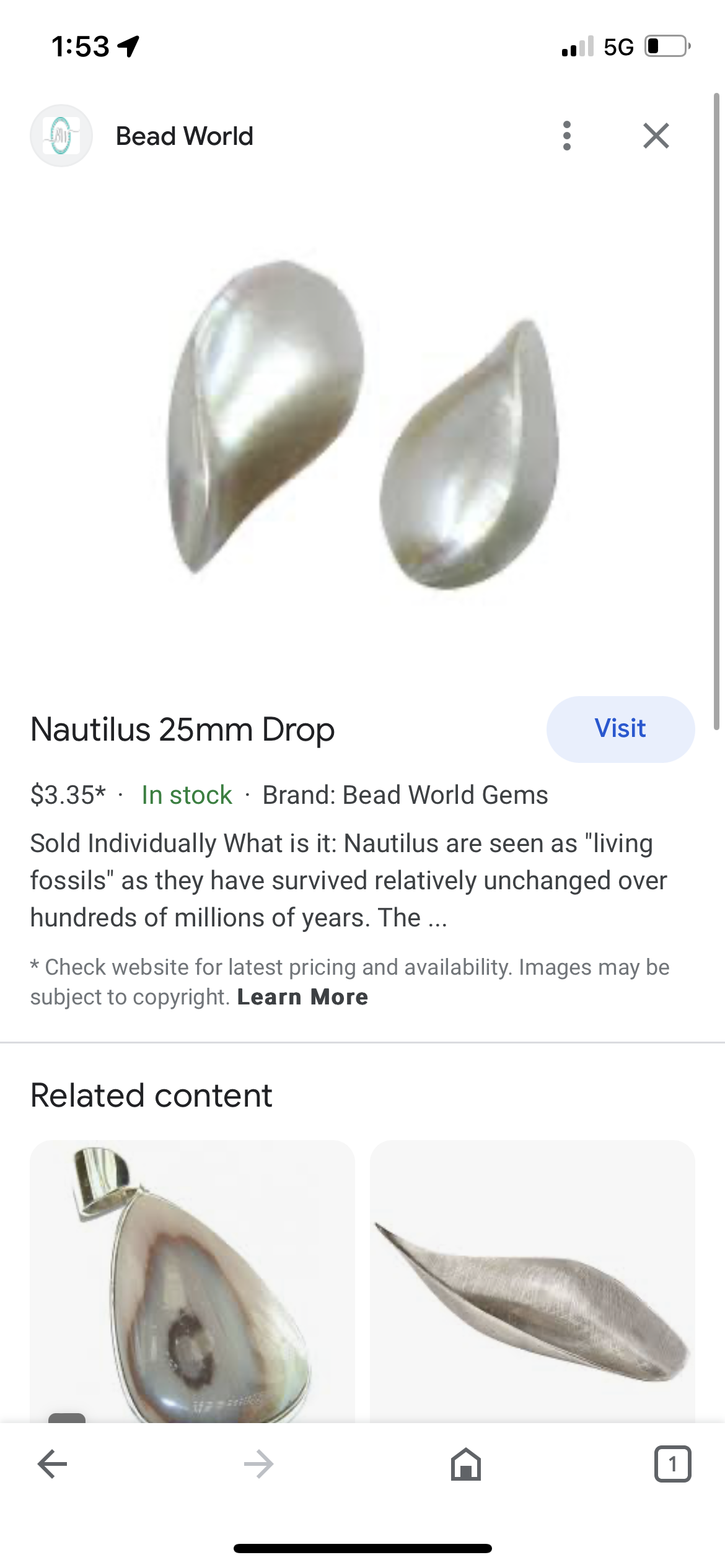Image resolution: width=725 pixels, height=1568 pixels.
Task: Tap the cellular signal strength icon
Action: (578, 46)
